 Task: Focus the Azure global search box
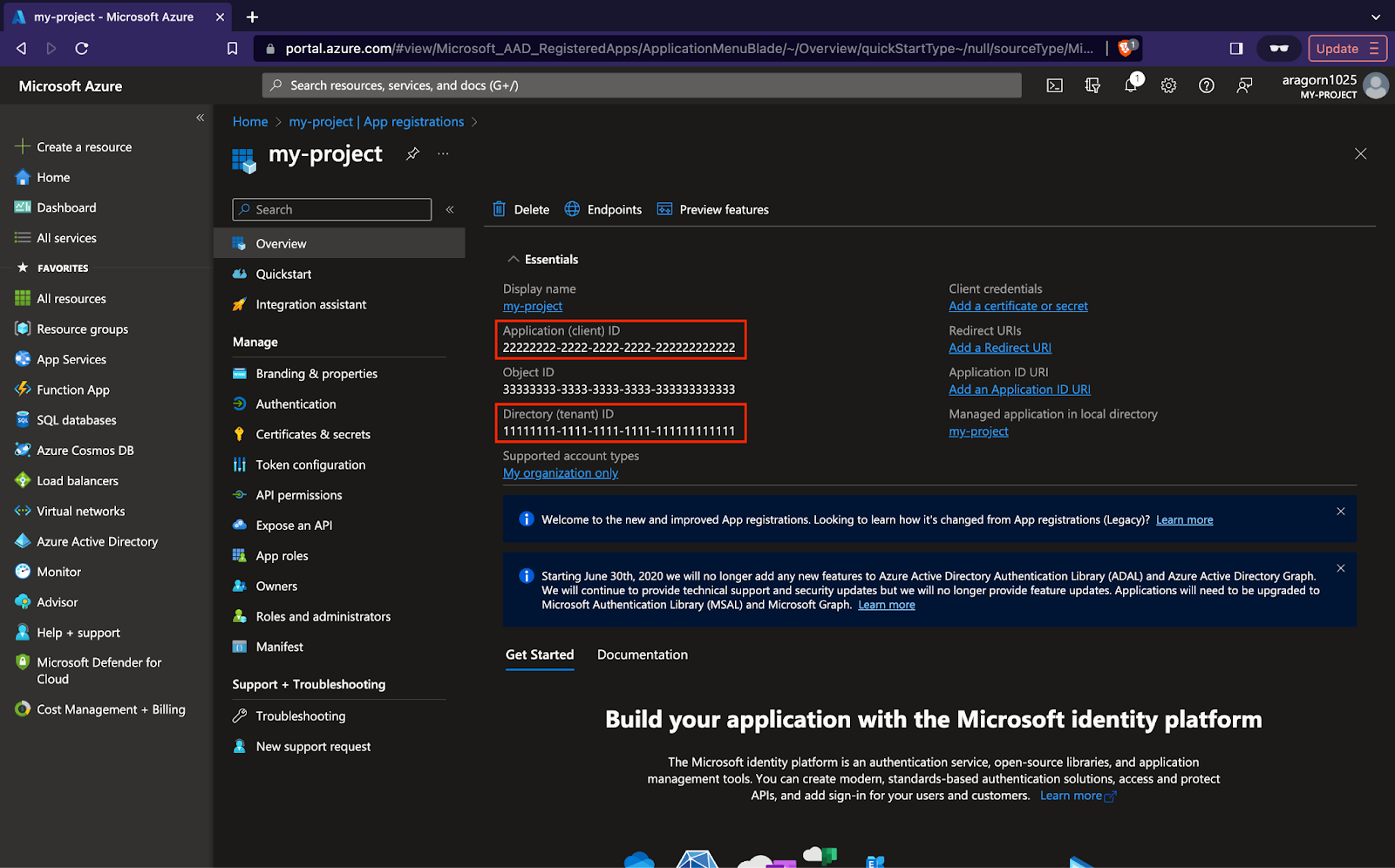tap(642, 85)
